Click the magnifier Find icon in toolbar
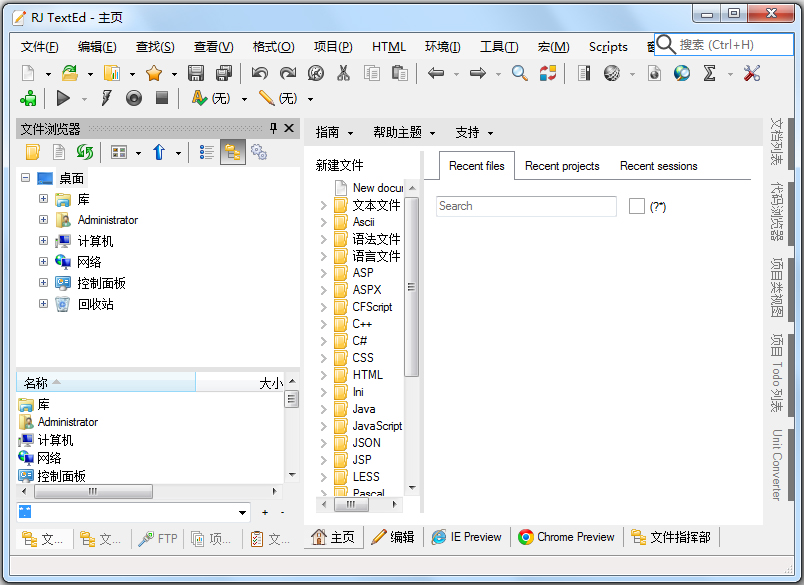Viewport: 804px width, 585px height. tap(519, 73)
